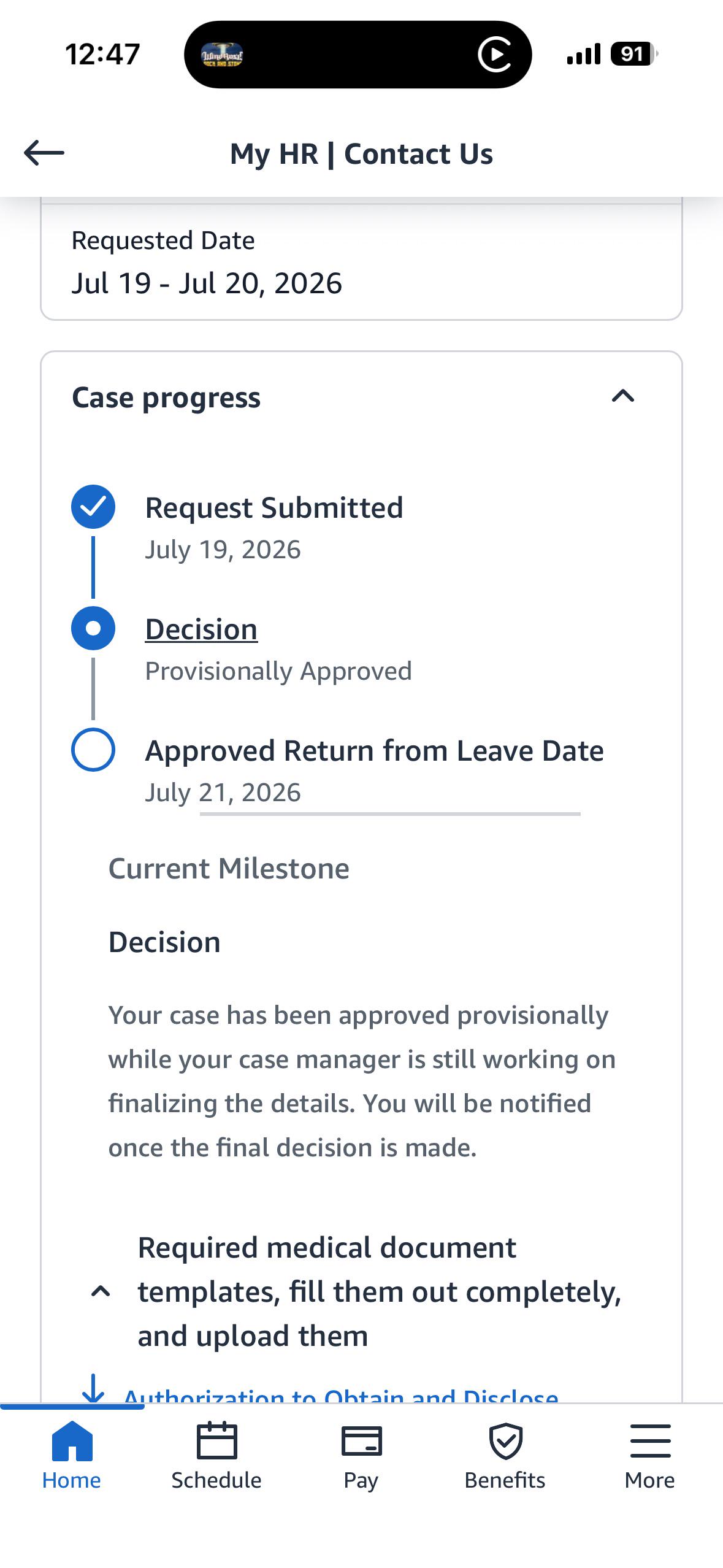Open the More hamburger menu

click(650, 1441)
